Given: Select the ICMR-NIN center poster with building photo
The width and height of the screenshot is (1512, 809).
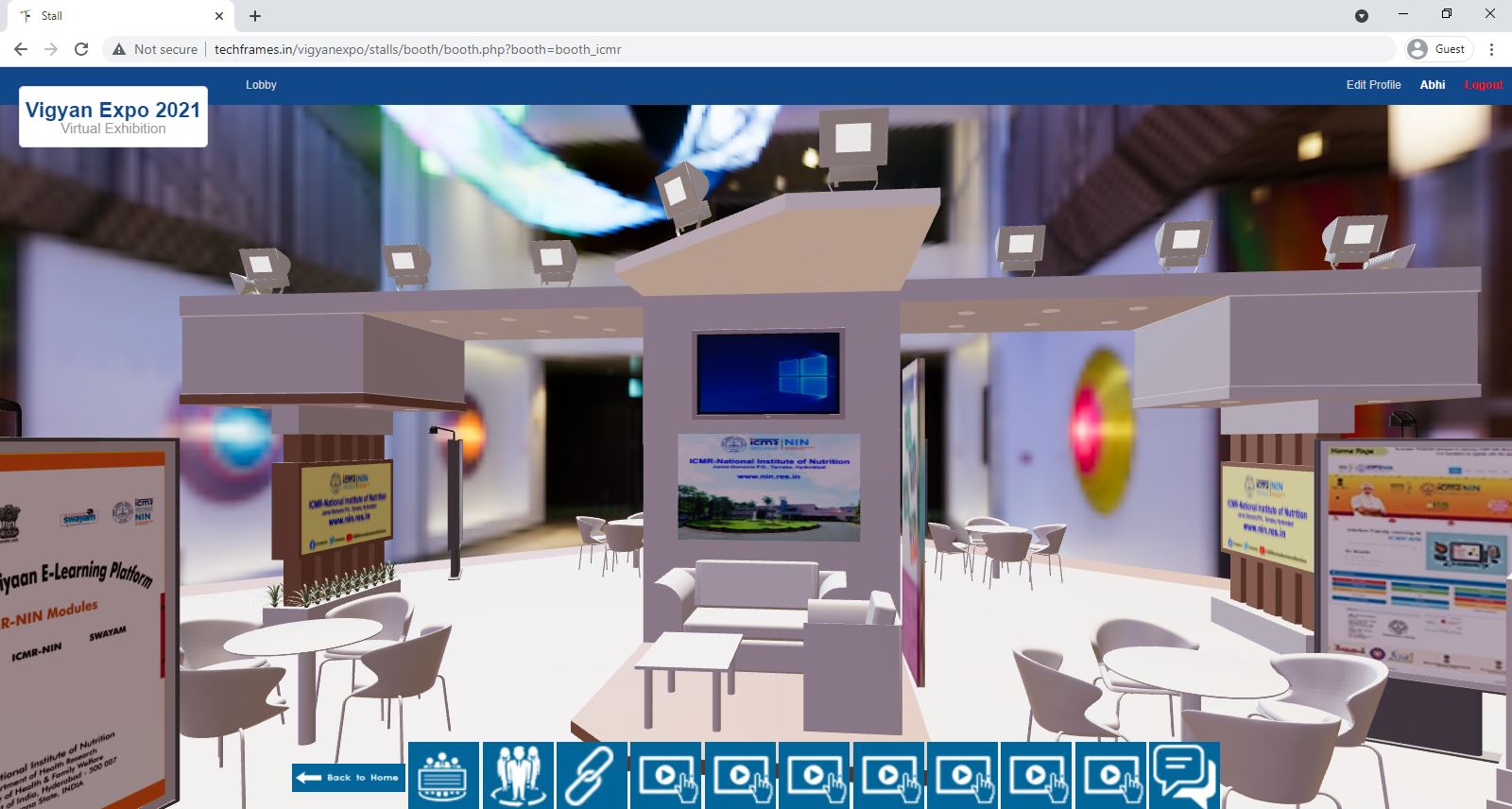Looking at the screenshot, I should tap(768, 488).
